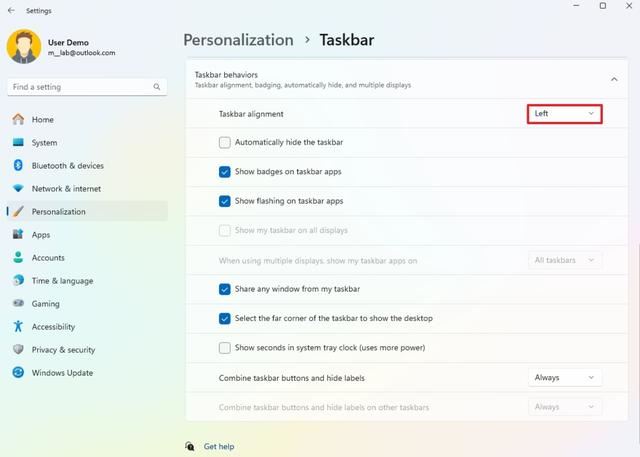
Task: Open Gaming icon in sidebar
Action: tap(18, 304)
